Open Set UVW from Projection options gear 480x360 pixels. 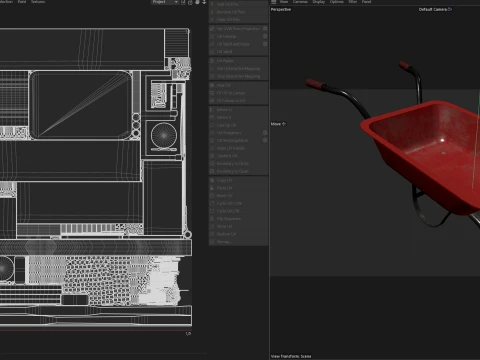click(x=265, y=29)
